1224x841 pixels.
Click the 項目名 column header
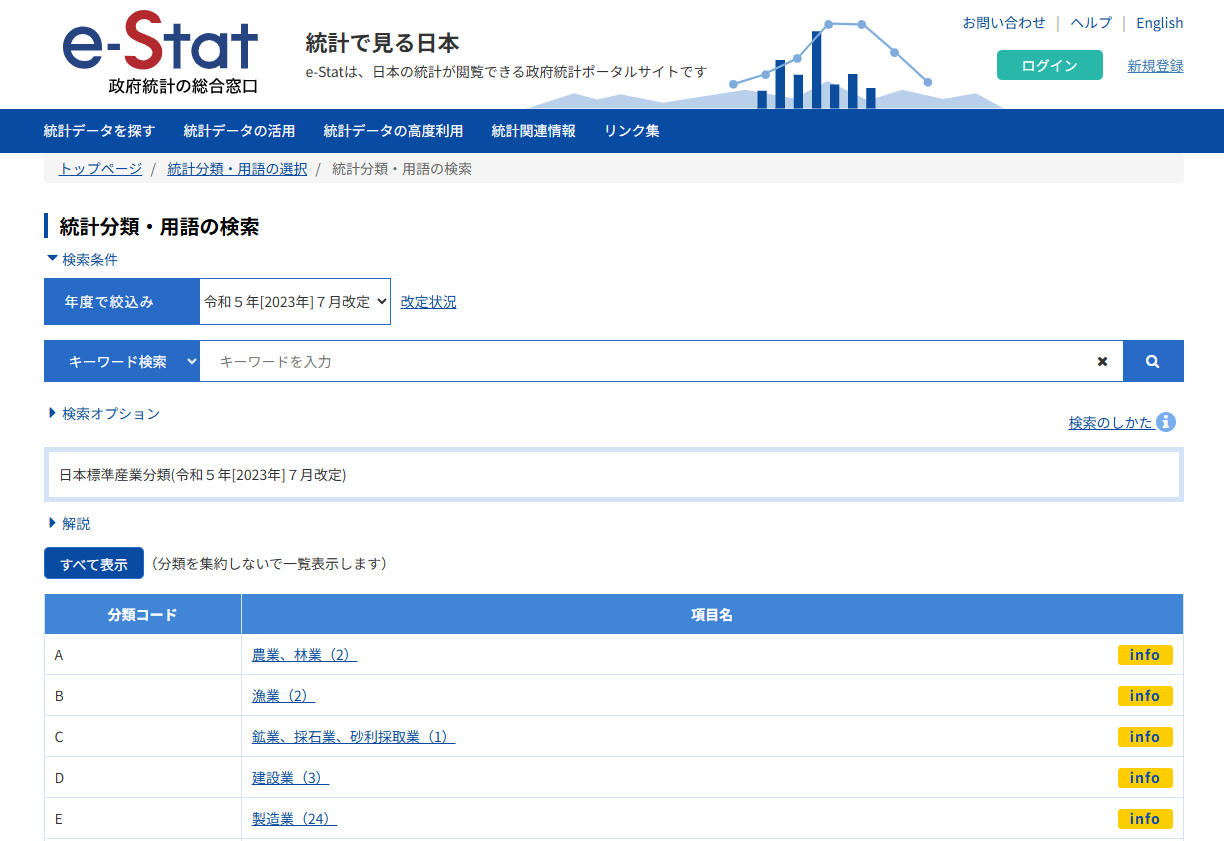click(x=712, y=615)
